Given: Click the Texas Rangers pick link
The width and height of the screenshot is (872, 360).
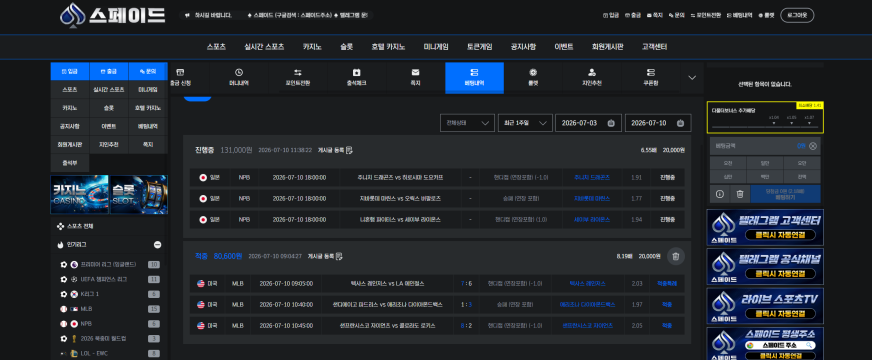Looking at the screenshot, I should point(588,284).
